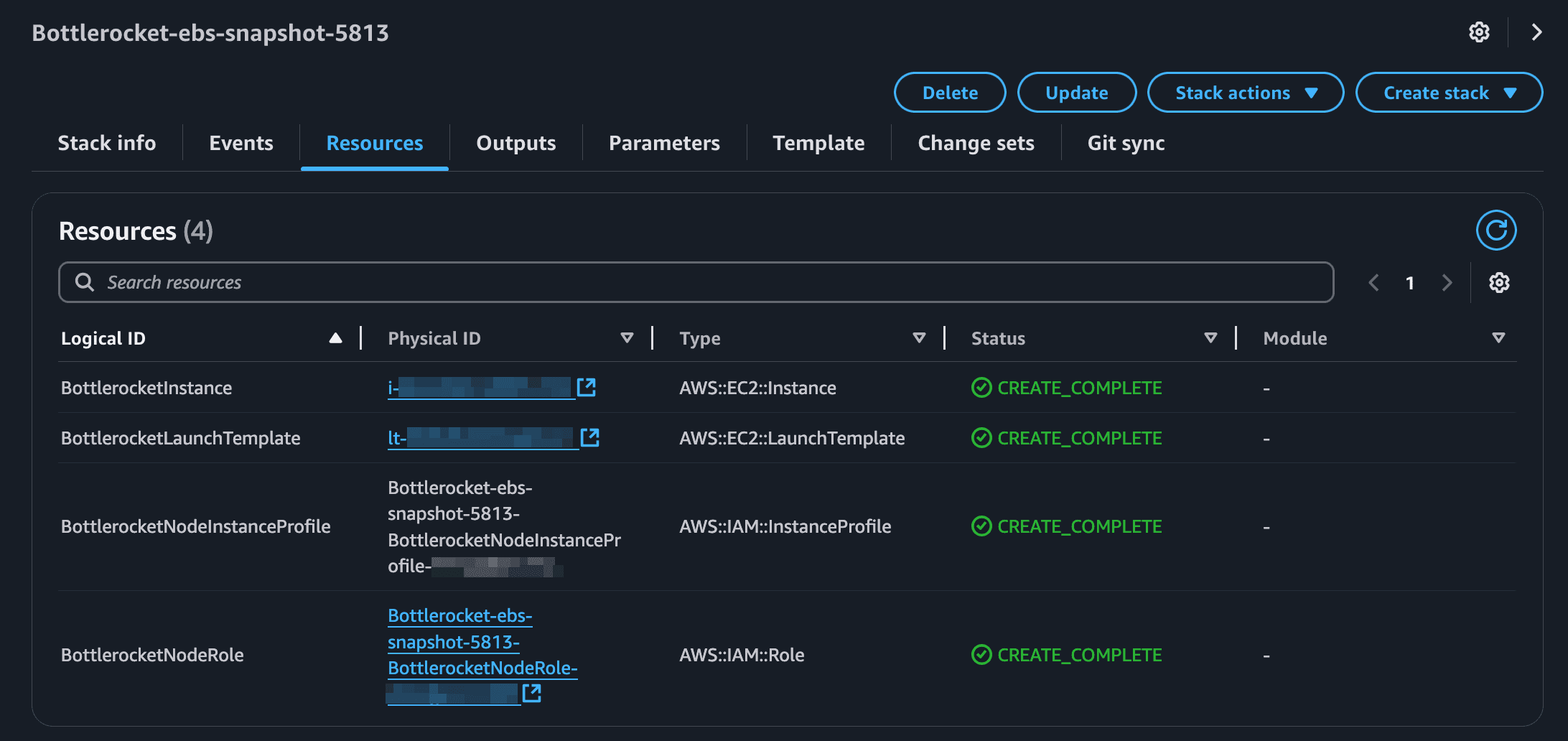Sort by Physical ID column arrow
Screen dimensions: 1568x741
click(x=627, y=338)
